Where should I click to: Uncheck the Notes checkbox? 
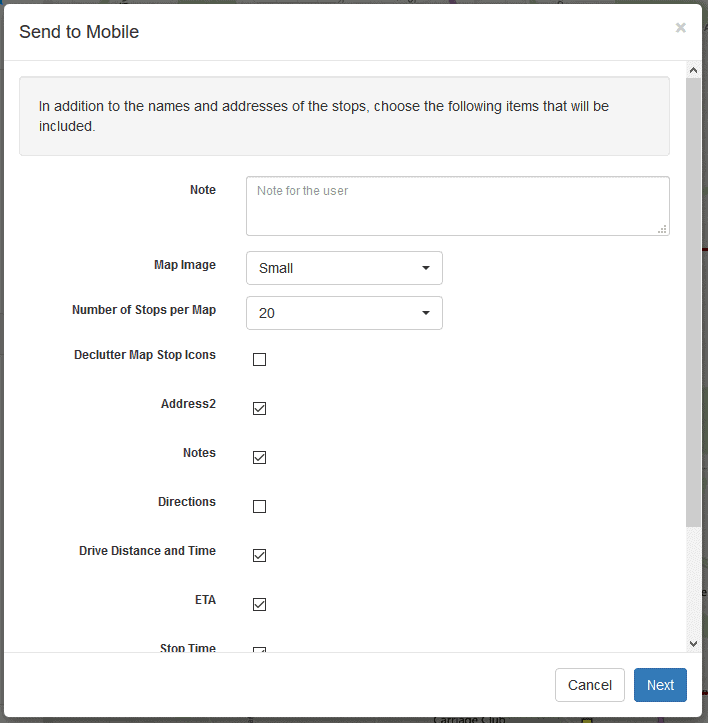click(259, 457)
